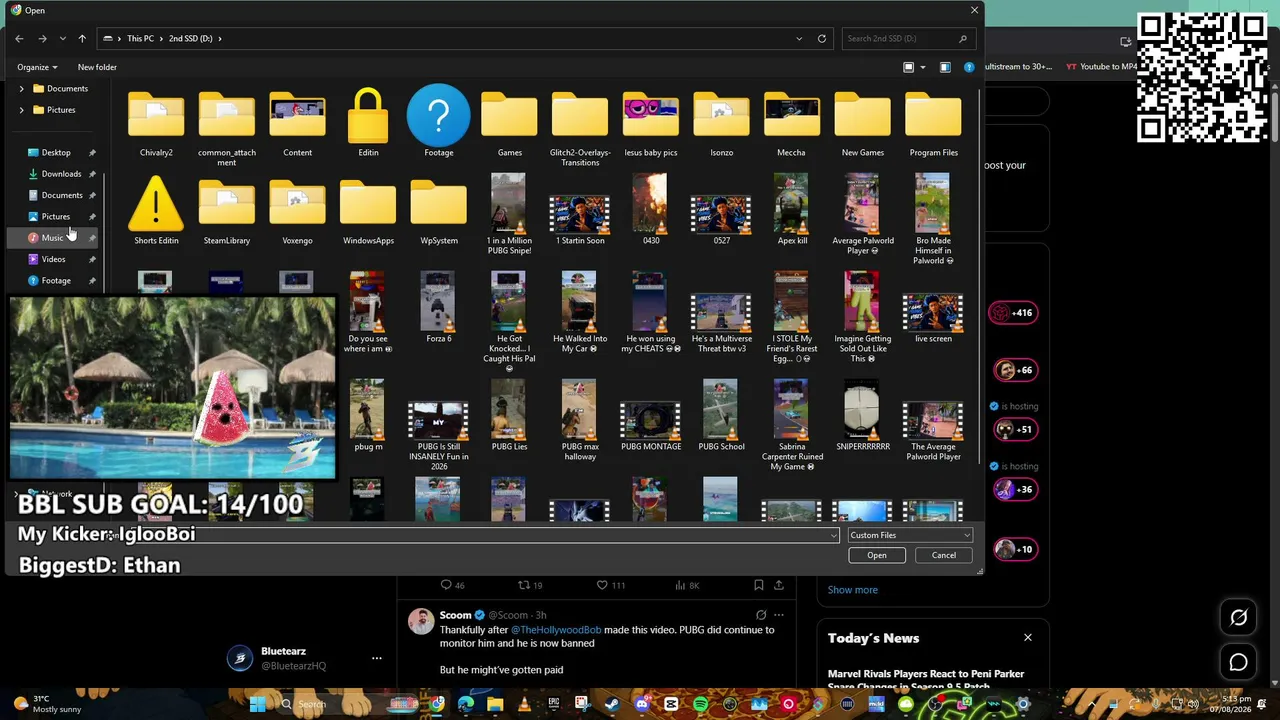
Task: Expand the Documents tree node
Action: (22, 88)
